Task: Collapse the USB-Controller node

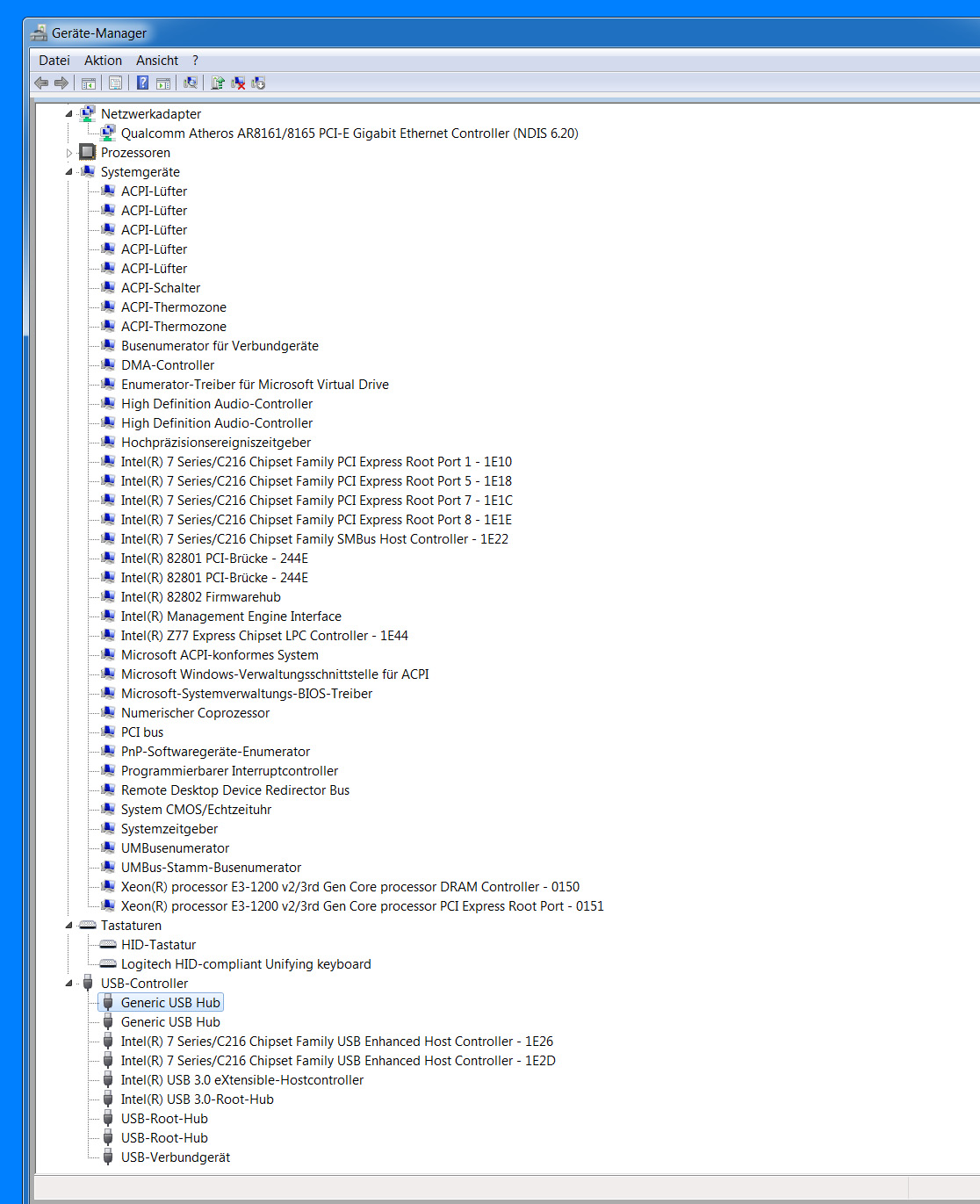Action: (69, 984)
